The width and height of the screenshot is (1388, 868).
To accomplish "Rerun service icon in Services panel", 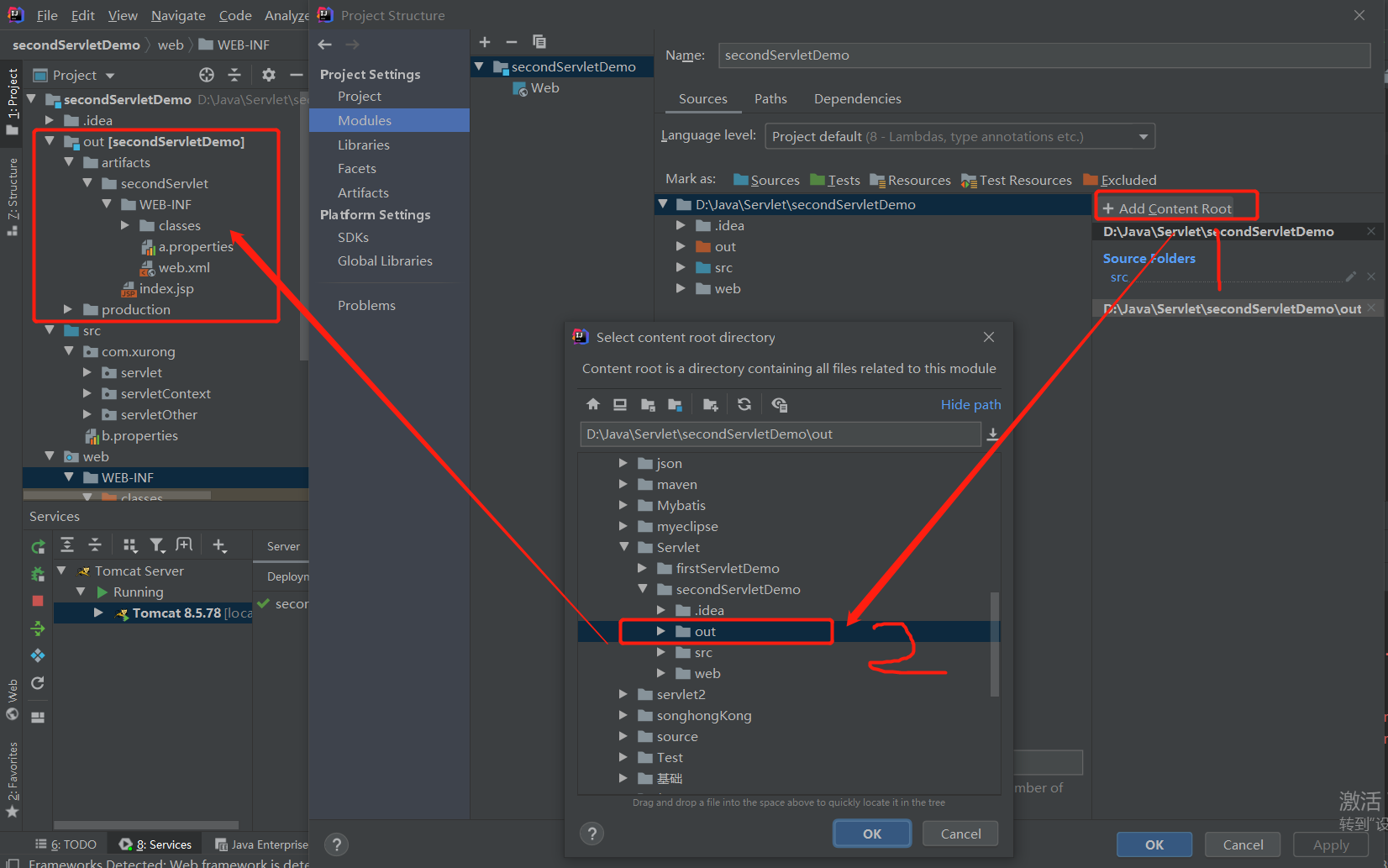I will point(38,547).
